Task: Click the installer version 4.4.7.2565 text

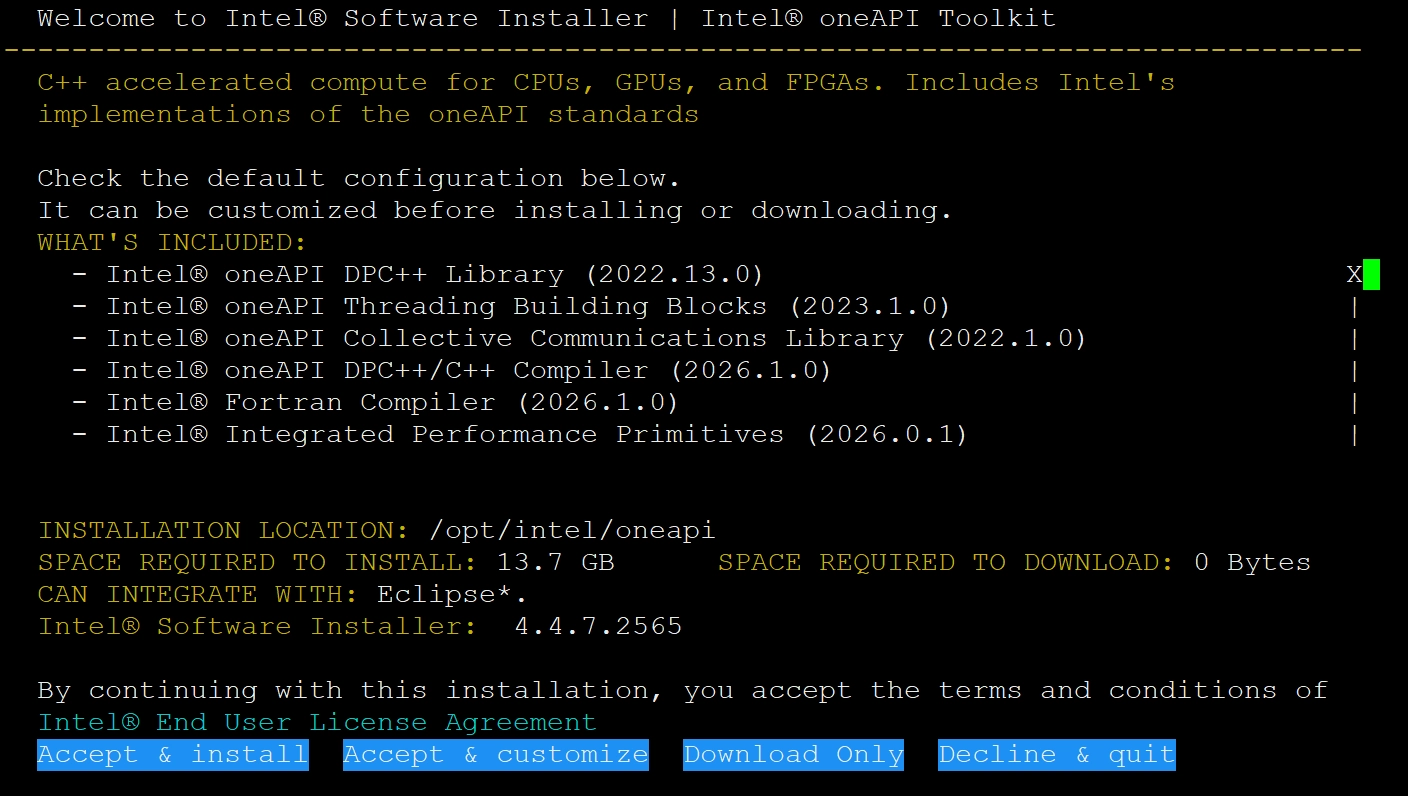Action: click(x=598, y=627)
